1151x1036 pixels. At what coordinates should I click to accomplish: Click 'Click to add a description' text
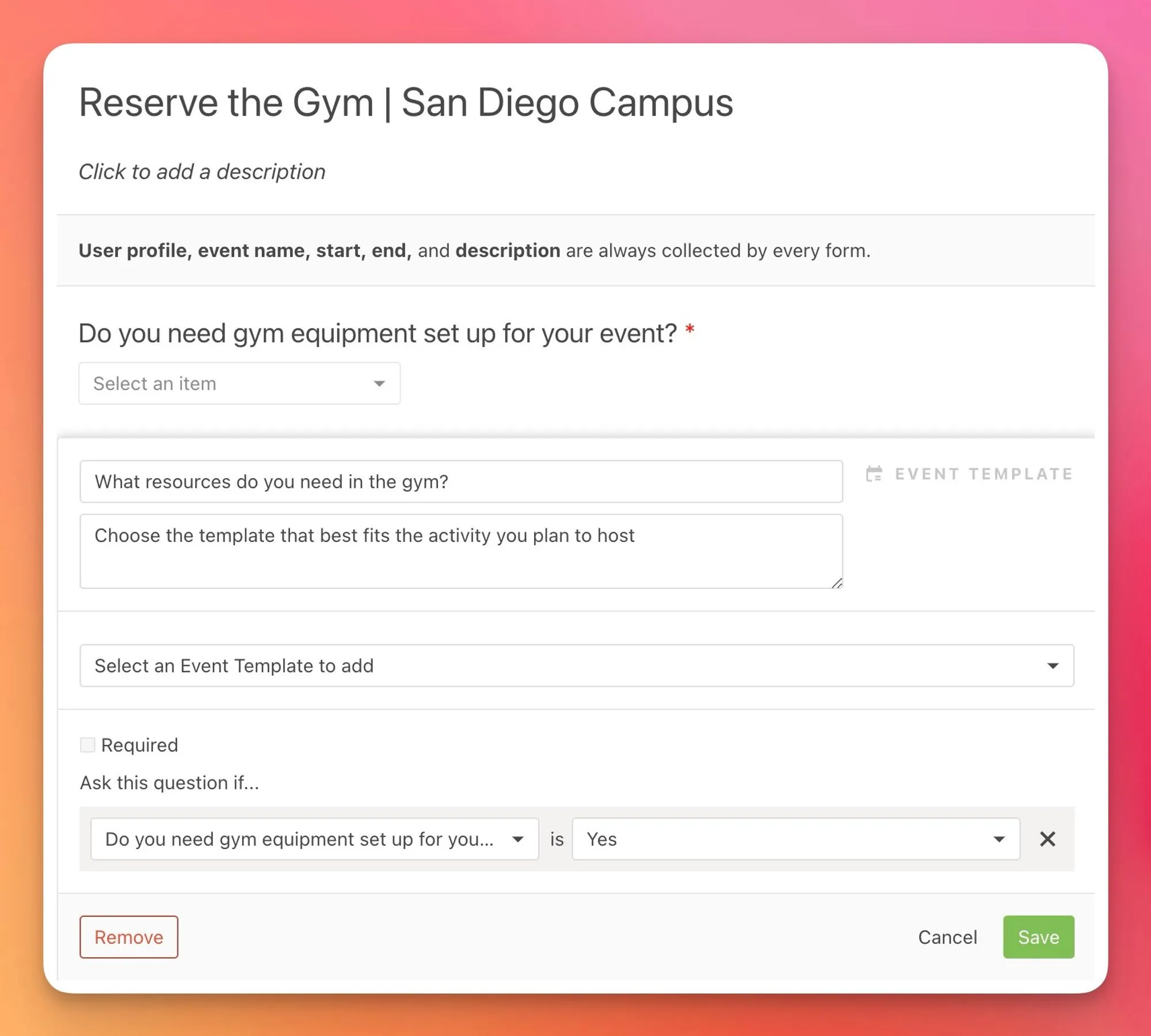tap(202, 171)
